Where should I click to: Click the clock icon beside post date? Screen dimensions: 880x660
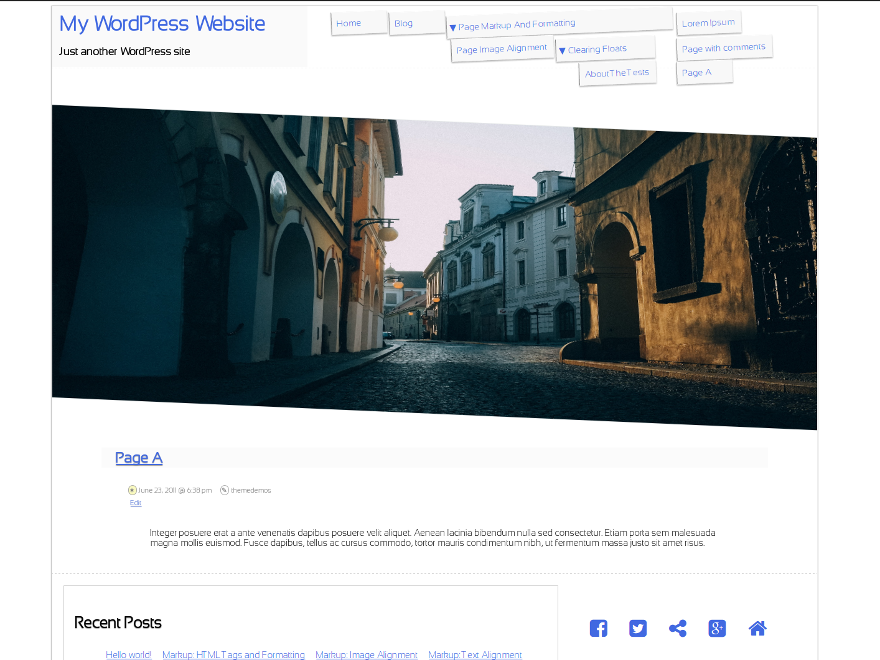[132, 490]
